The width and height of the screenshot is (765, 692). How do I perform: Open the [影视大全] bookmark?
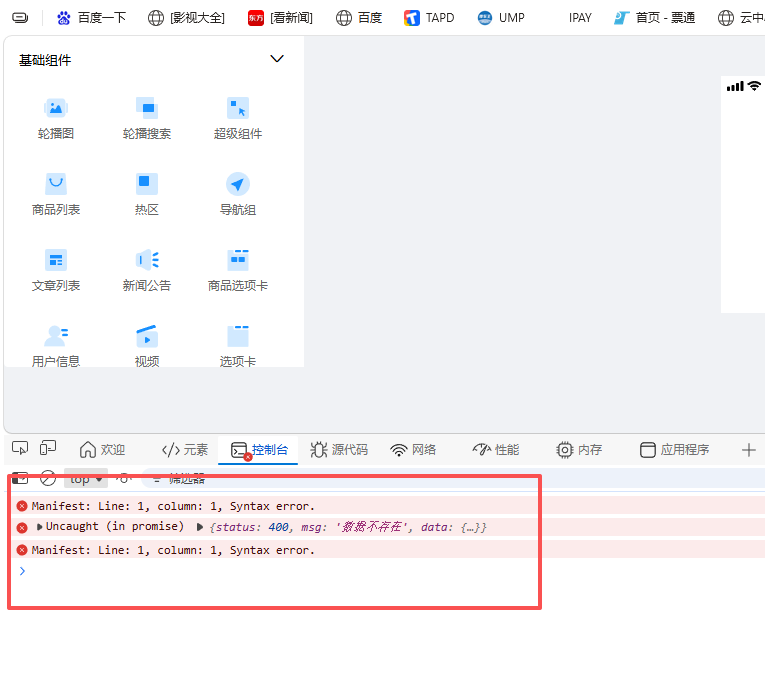[x=186, y=18]
